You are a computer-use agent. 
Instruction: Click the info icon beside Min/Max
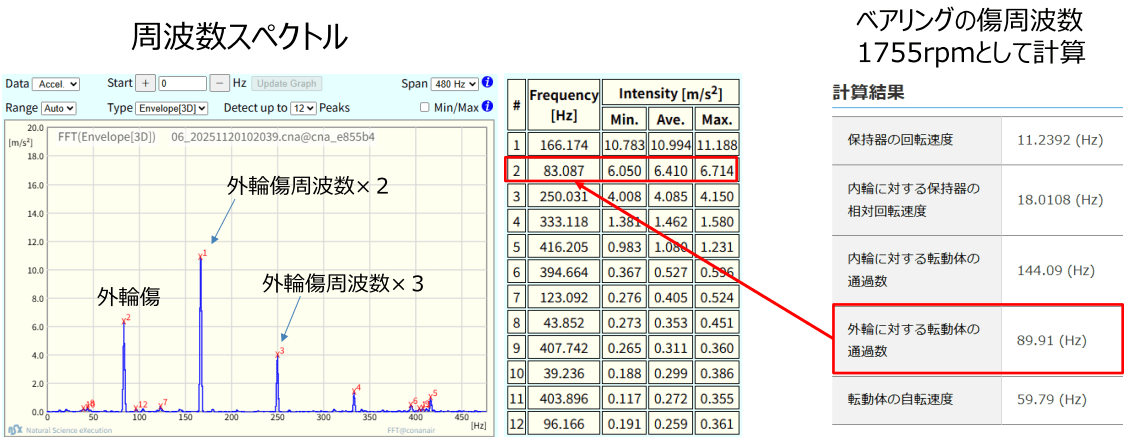tap(487, 106)
